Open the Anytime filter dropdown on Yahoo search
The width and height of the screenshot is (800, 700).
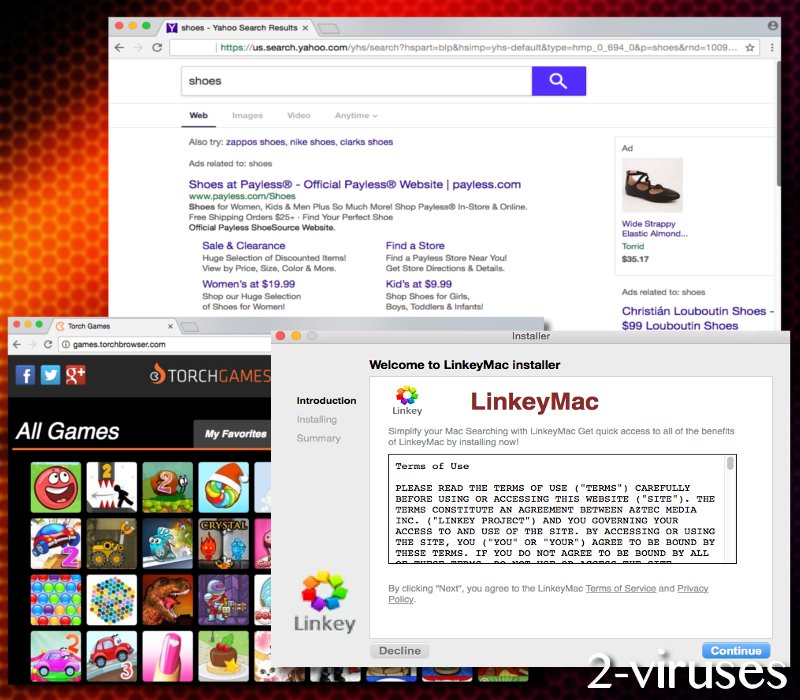(353, 115)
